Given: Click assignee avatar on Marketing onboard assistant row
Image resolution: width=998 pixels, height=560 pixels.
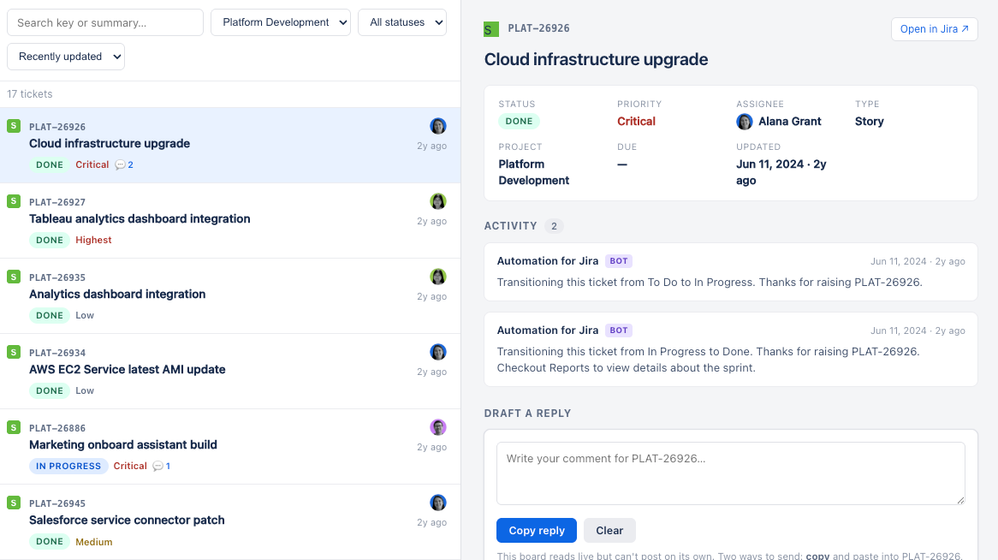Looking at the screenshot, I should coord(438,427).
